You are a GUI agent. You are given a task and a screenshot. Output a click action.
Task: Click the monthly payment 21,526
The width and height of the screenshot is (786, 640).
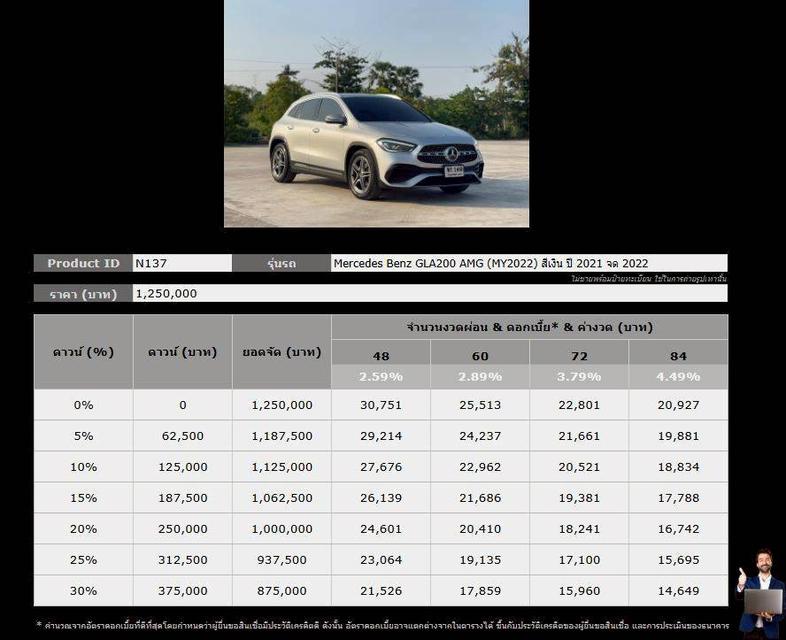click(x=381, y=591)
